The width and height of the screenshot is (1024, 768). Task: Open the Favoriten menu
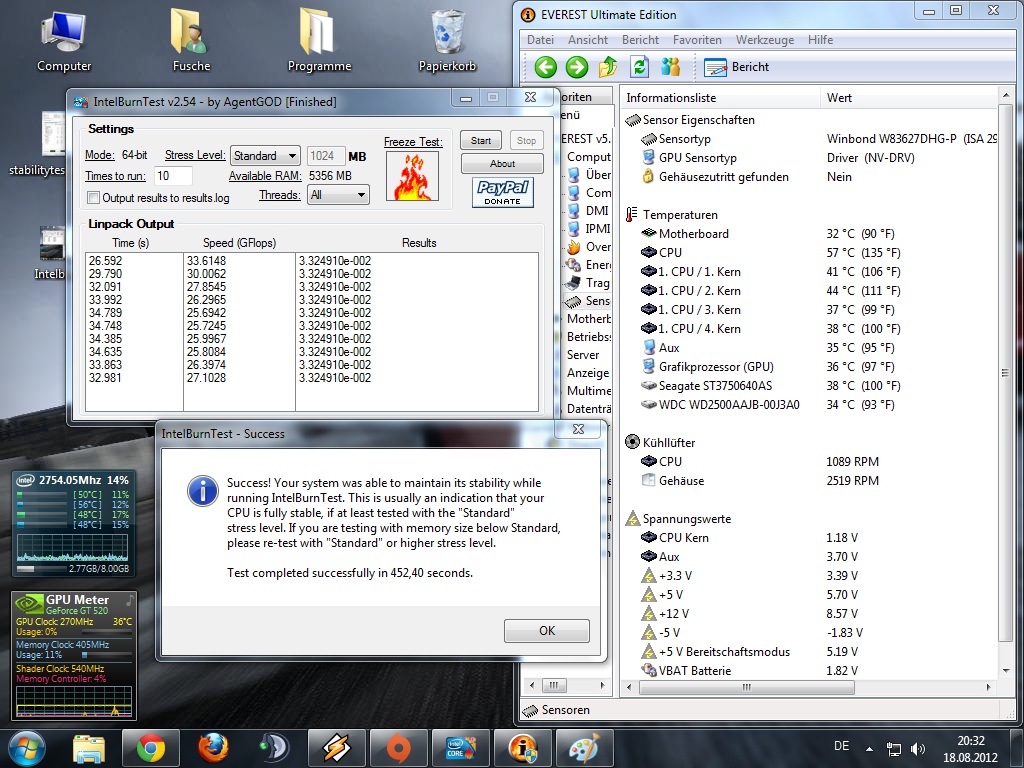(697, 40)
